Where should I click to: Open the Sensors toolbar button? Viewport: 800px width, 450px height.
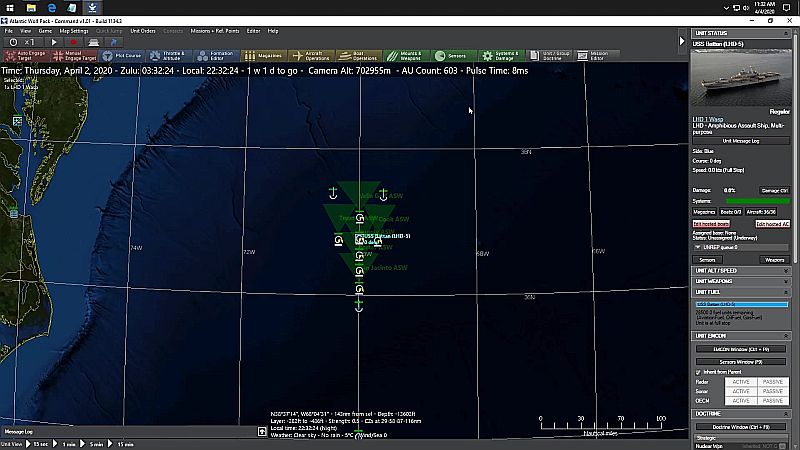452,56
